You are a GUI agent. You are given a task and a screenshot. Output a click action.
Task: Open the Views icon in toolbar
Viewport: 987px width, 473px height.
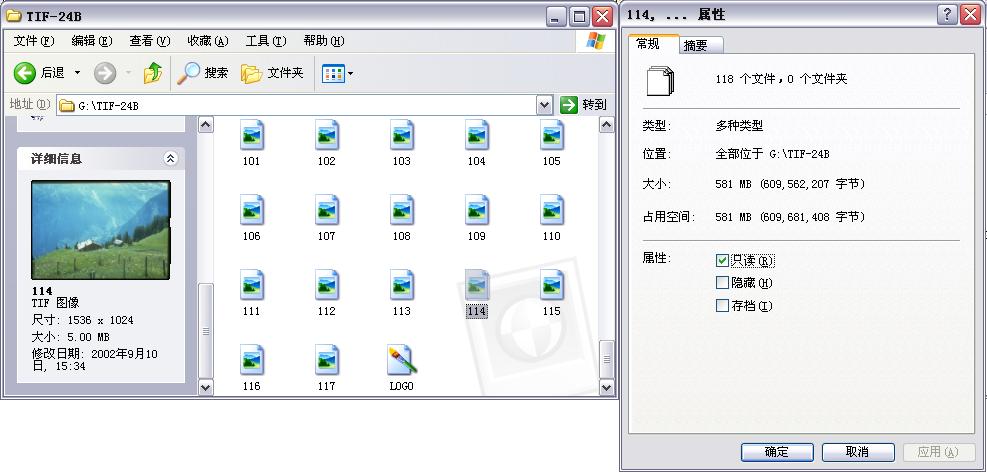[x=333, y=74]
